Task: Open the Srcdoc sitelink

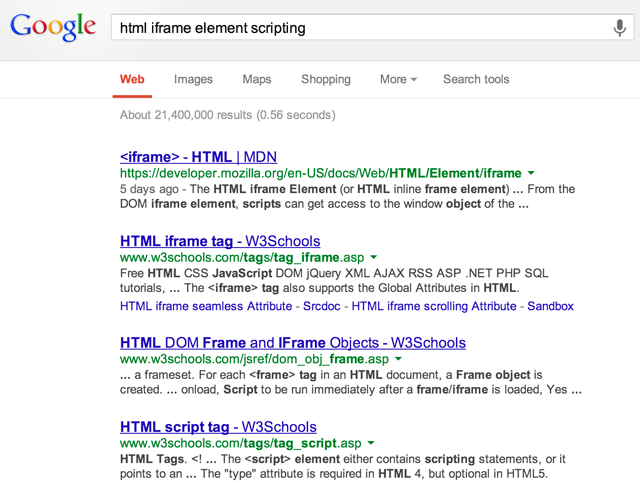Action: coord(322,306)
